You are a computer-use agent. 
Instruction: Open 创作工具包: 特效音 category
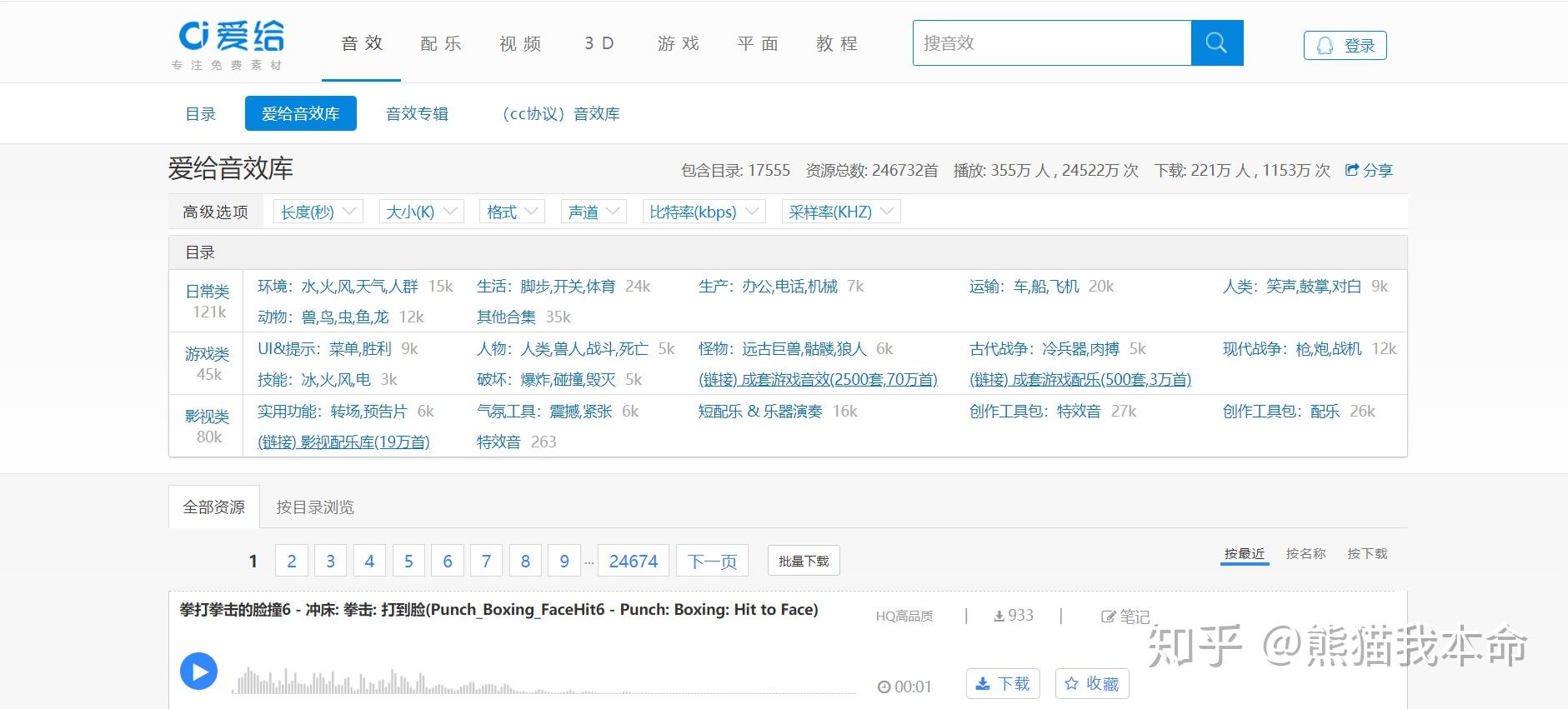[1035, 412]
